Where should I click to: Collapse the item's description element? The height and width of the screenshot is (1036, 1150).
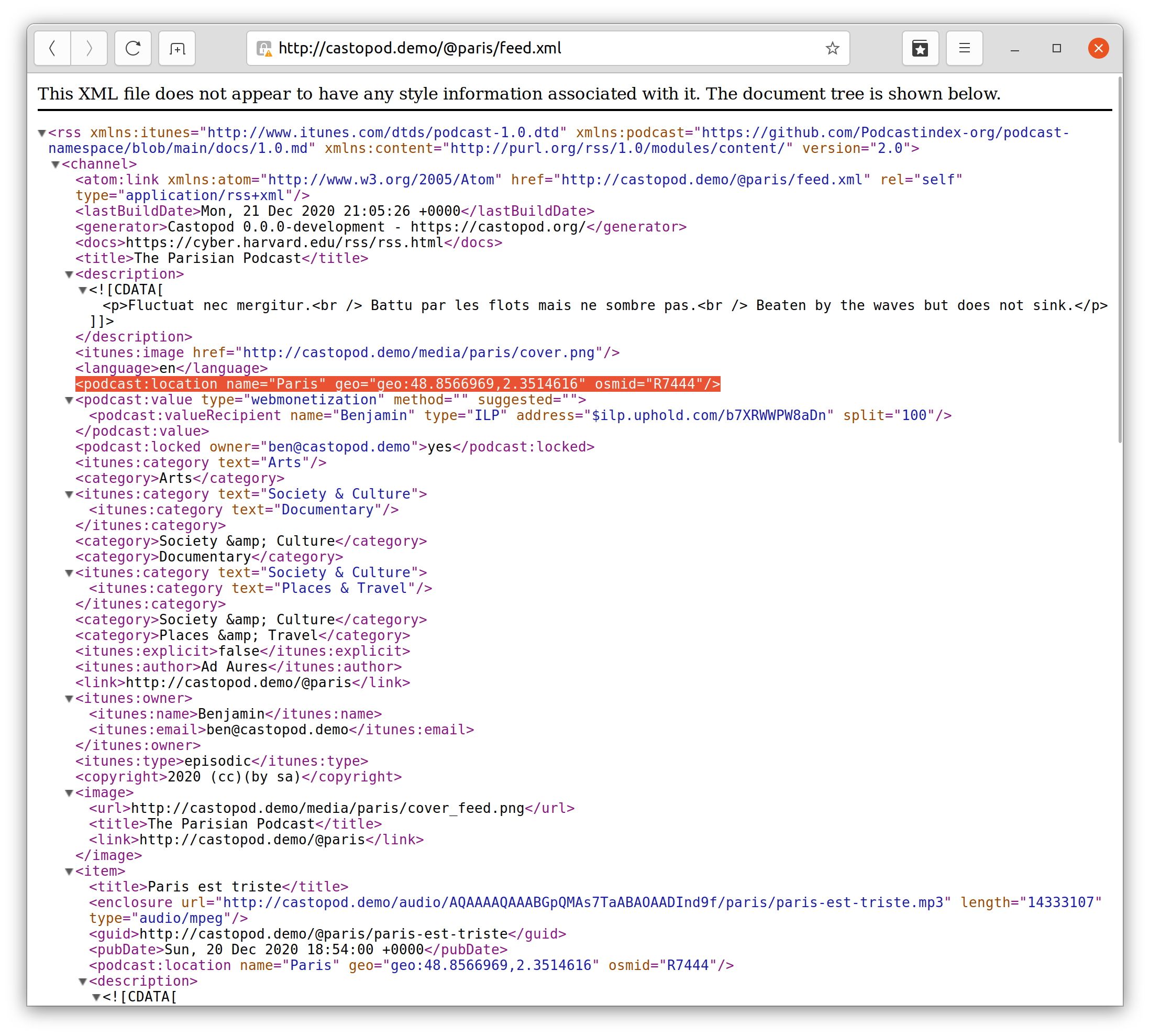click(83, 982)
